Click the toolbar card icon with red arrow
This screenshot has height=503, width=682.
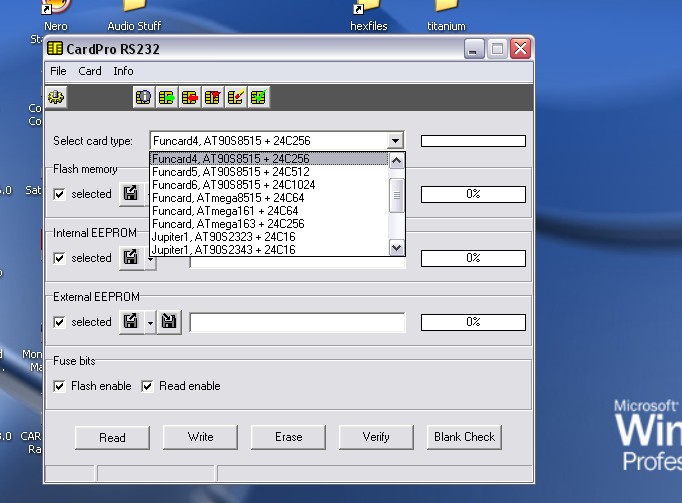pos(190,97)
